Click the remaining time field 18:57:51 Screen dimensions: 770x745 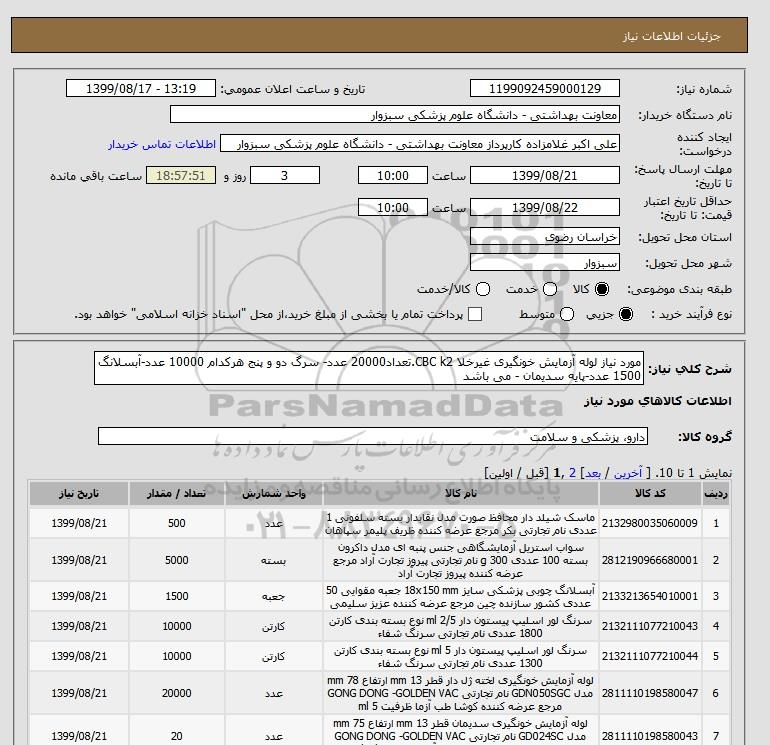click(181, 175)
